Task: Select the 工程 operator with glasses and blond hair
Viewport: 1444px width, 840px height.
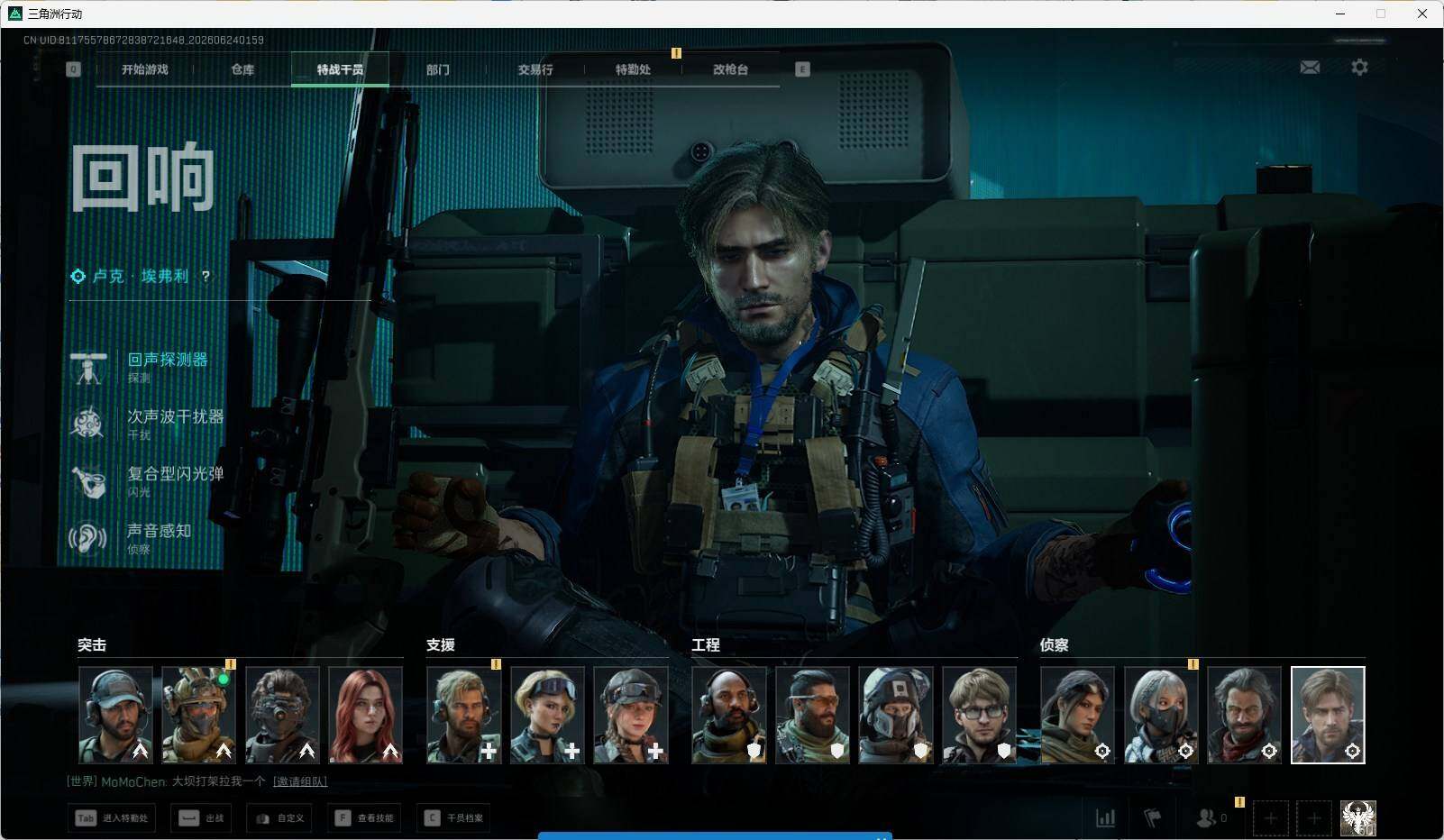Action: tap(979, 715)
